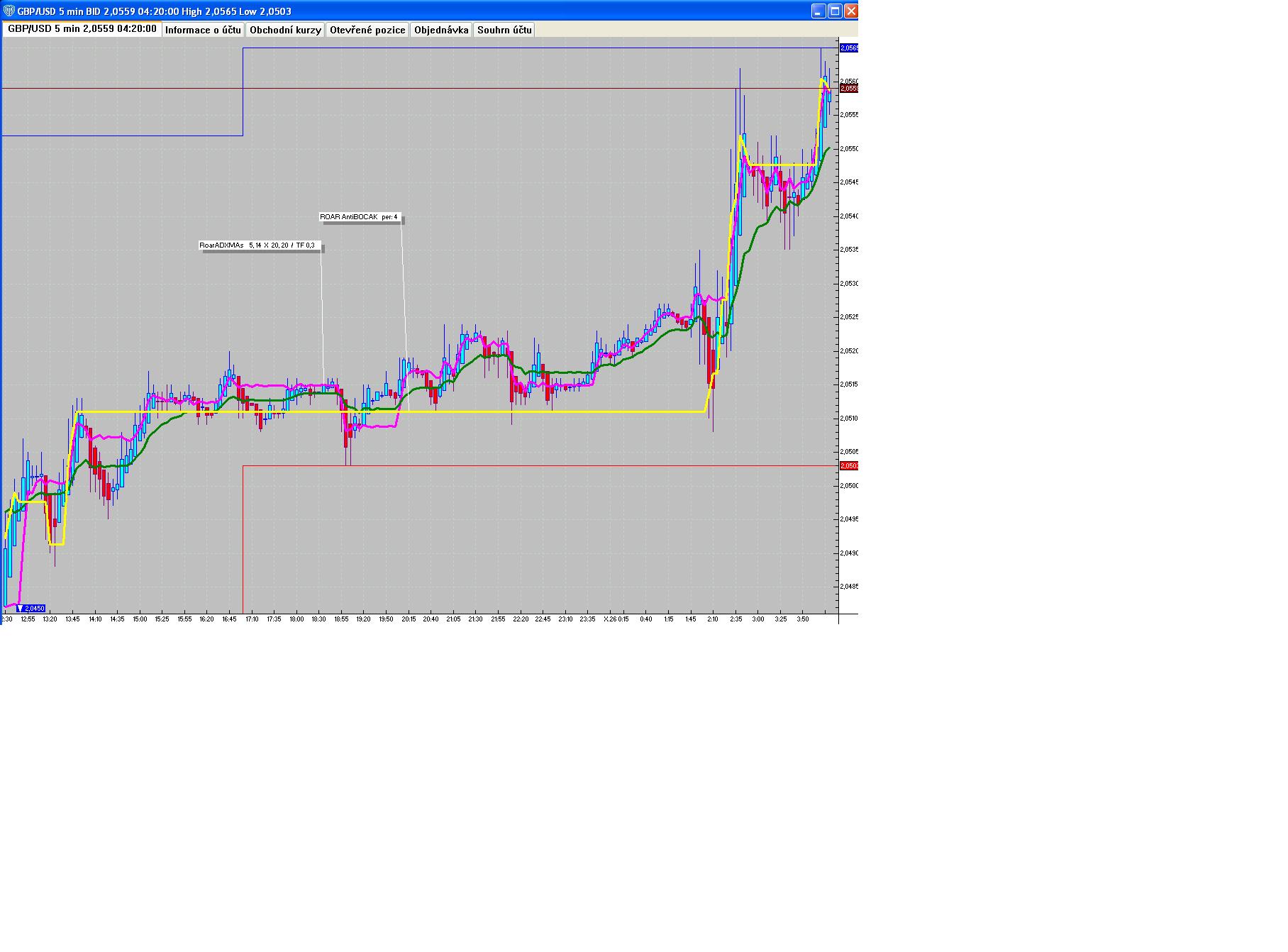Click the 2,0540 price axis value
This screenshot has width=1288, height=952.
click(x=850, y=216)
